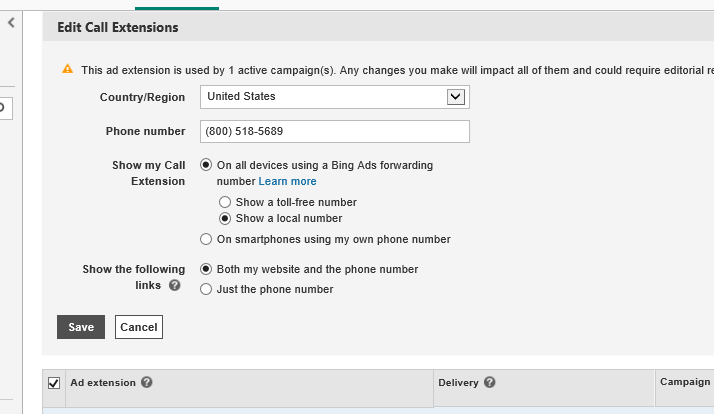Open the Country/Region dropdown
This screenshot has height=414, width=714.
[x=335, y=97]
